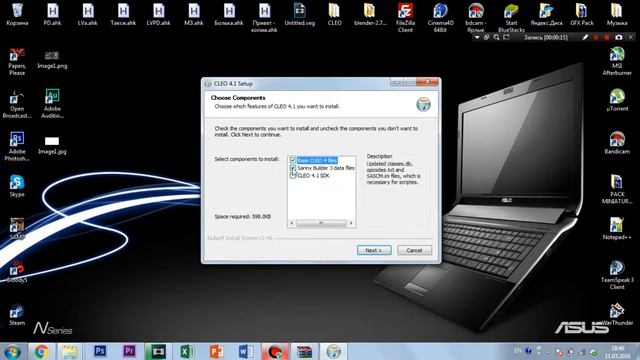Select the MSI Afterburner shortcut

[617, 61]
